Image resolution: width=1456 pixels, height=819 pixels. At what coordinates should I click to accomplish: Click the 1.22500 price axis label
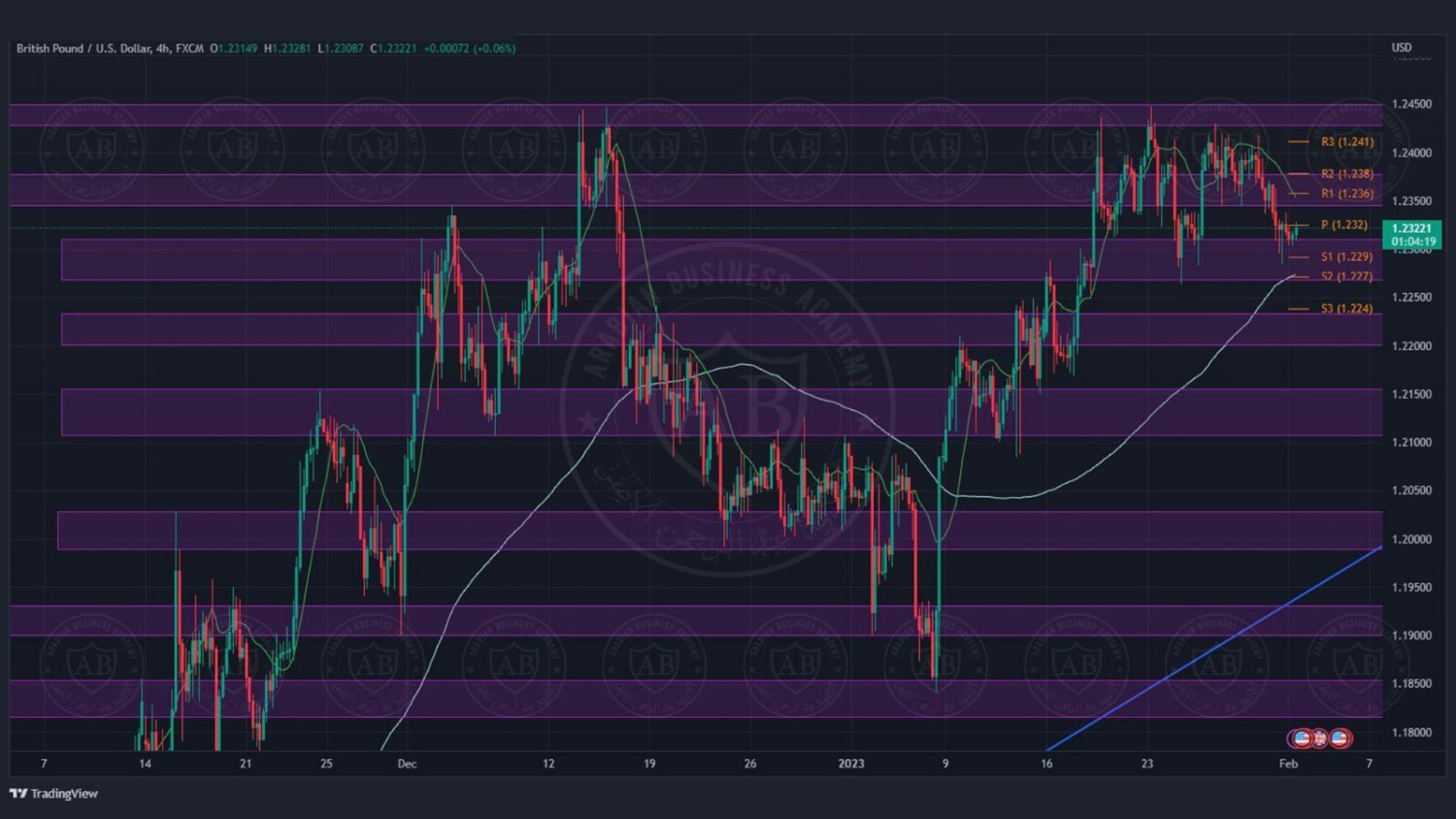[x=1411, y=297]
